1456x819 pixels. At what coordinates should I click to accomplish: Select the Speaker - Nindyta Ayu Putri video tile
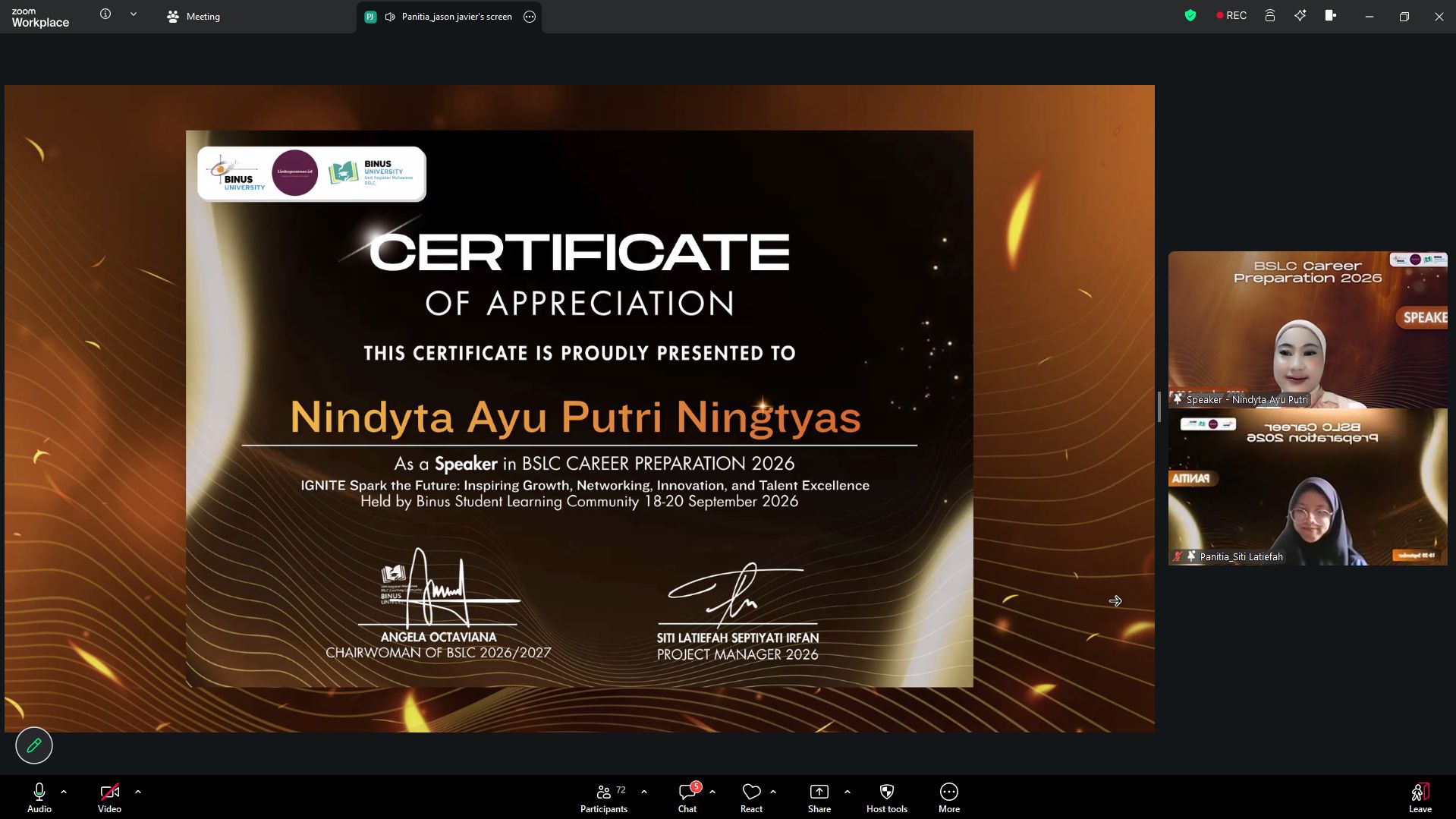click(x=1308, y=329)
